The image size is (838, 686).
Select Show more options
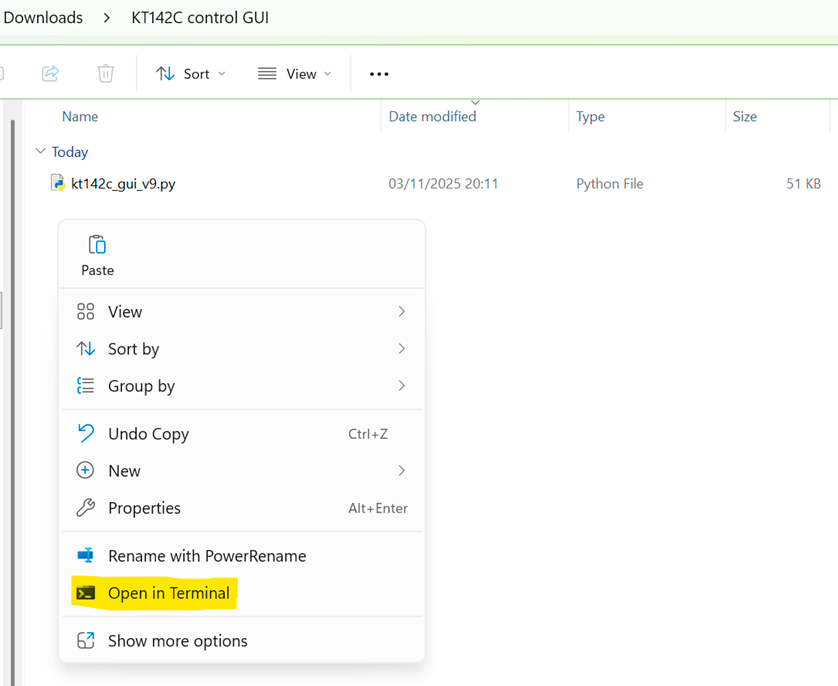pyautogui.click(x=177, y=641)
